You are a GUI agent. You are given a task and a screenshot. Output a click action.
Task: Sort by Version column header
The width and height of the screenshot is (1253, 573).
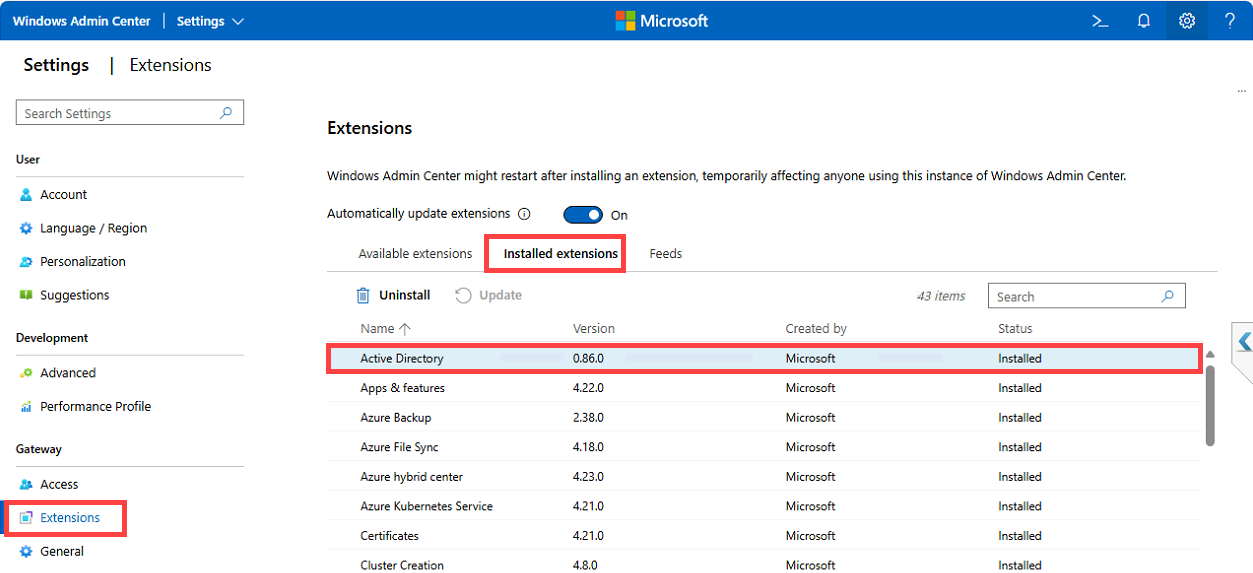594,328
